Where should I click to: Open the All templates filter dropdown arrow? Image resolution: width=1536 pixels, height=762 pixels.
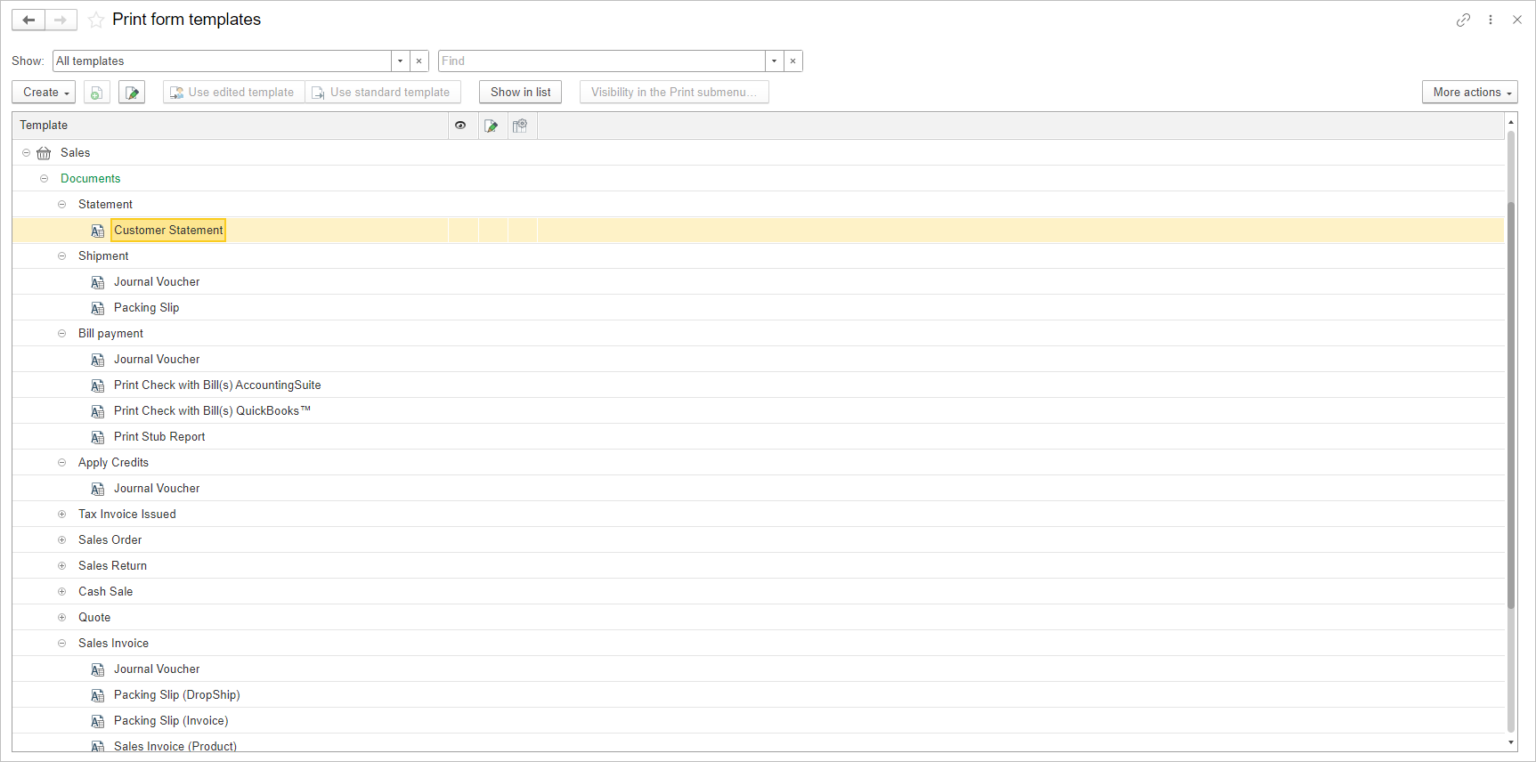399,60
